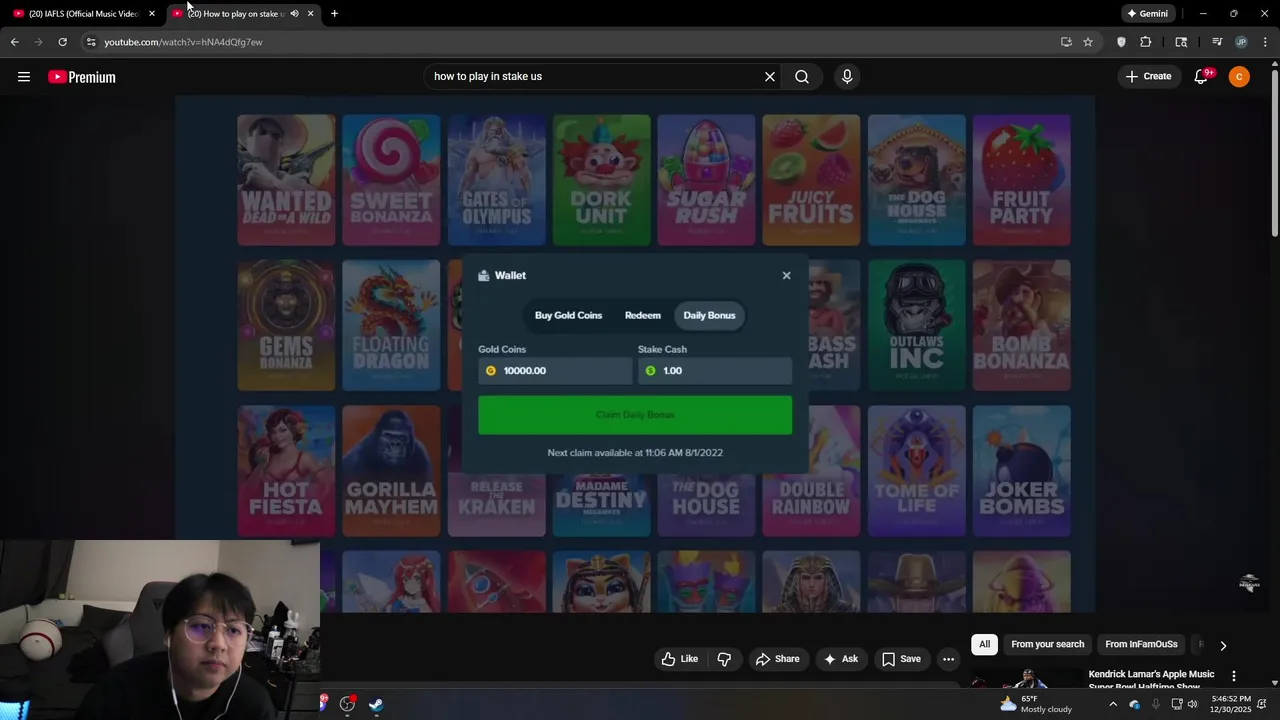The height and width of the screenshot is (720, 1280).
Task: Open the Extensions puzzle menu
Action: click(1146, 42)
